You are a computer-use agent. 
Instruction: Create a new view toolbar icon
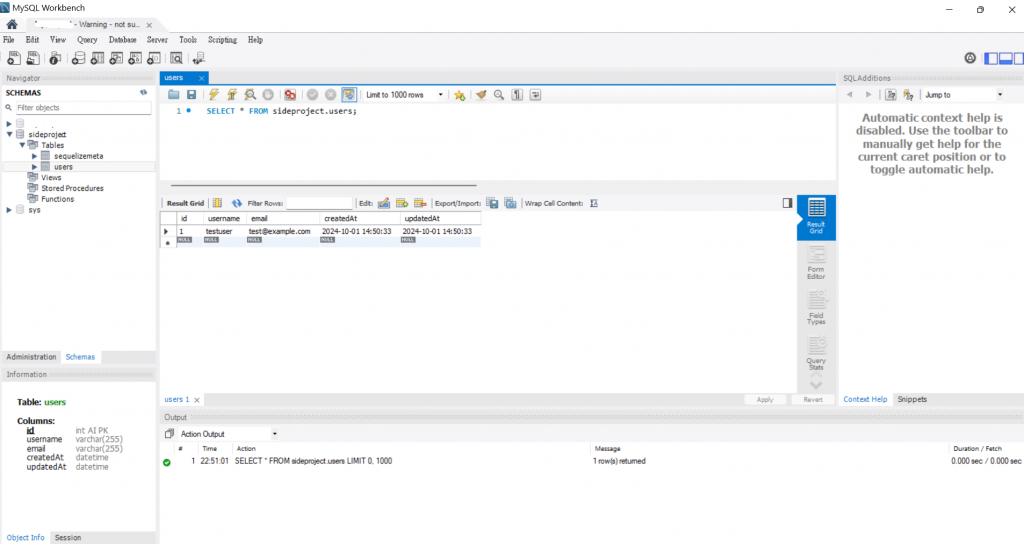coord(116,59)
